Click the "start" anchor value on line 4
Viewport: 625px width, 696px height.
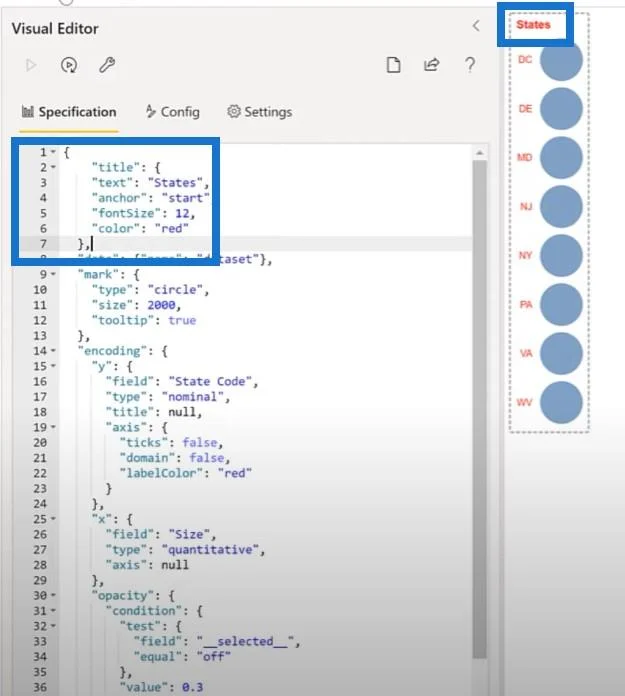click(186, 198)
